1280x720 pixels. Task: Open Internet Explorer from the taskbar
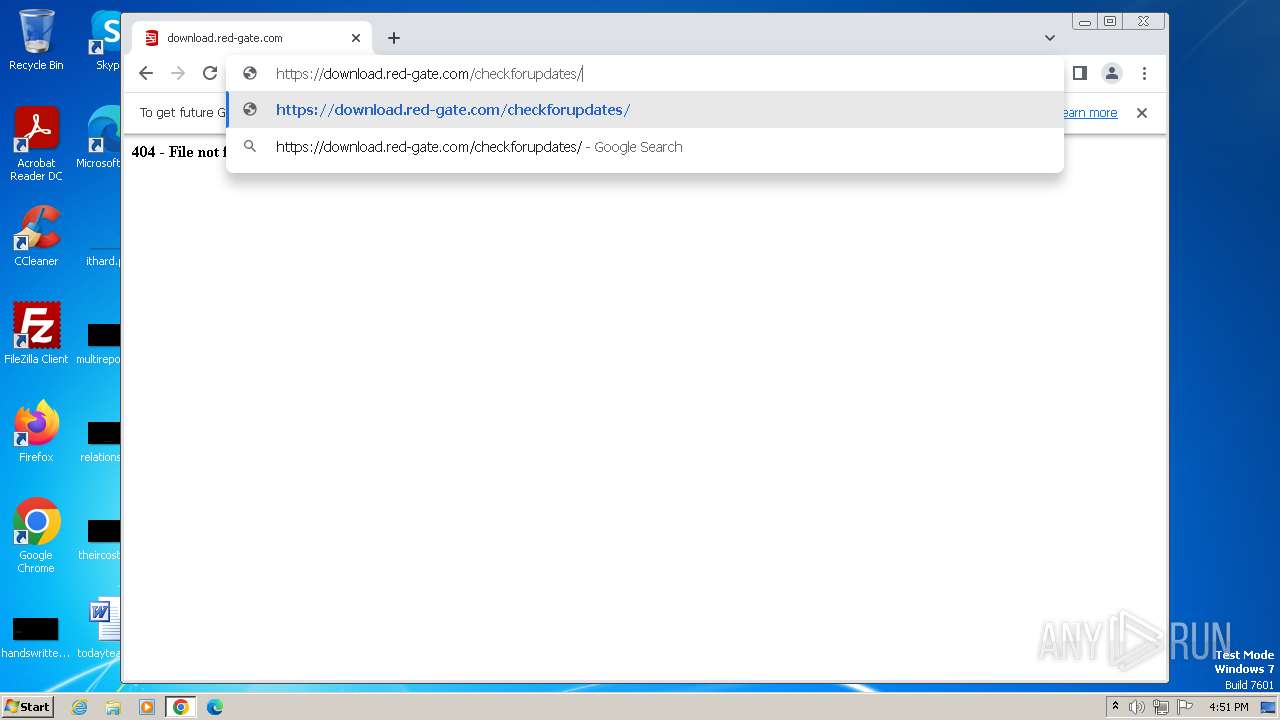79,707
